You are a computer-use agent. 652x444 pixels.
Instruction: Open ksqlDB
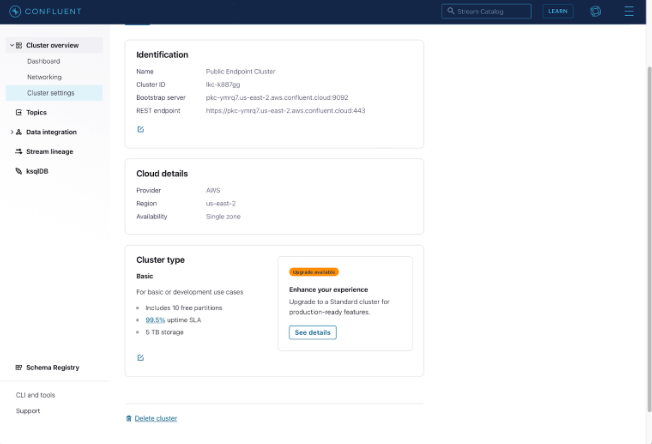click(x=37, y=171)
